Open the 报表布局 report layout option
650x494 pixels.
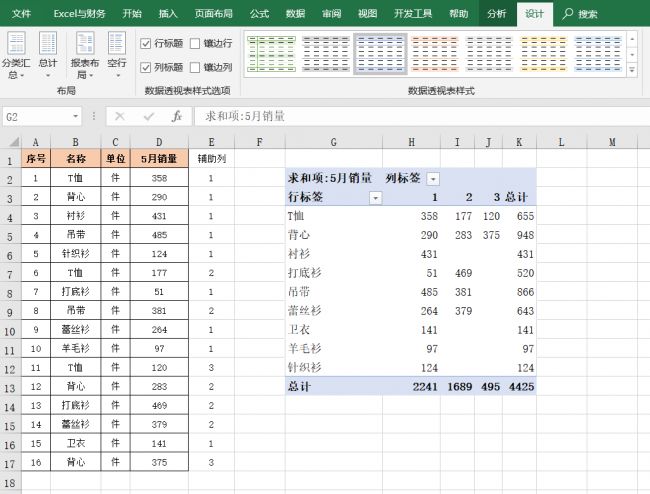click(x=85, y=56)
